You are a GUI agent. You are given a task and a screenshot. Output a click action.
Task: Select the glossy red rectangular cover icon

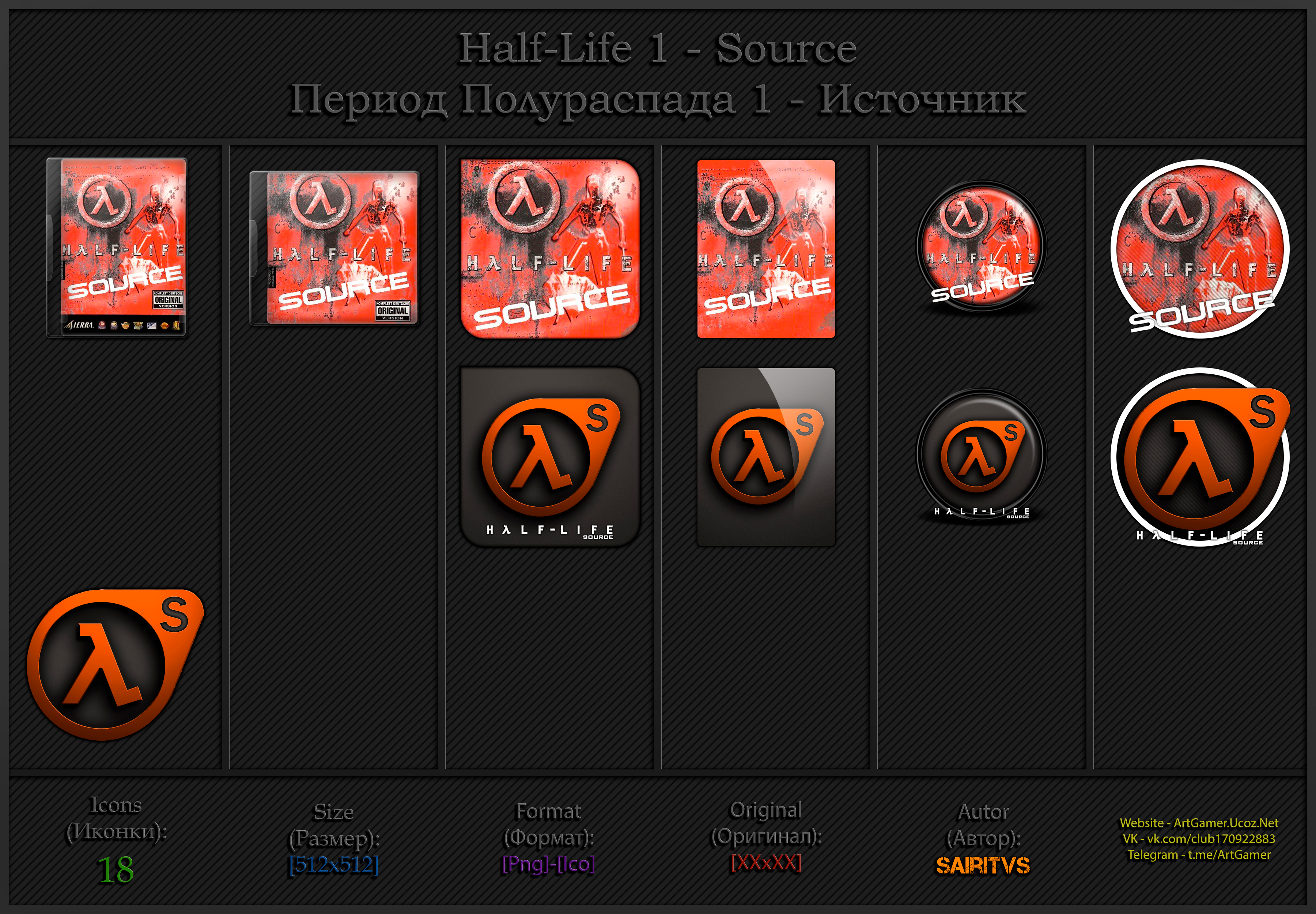(766, 249)
